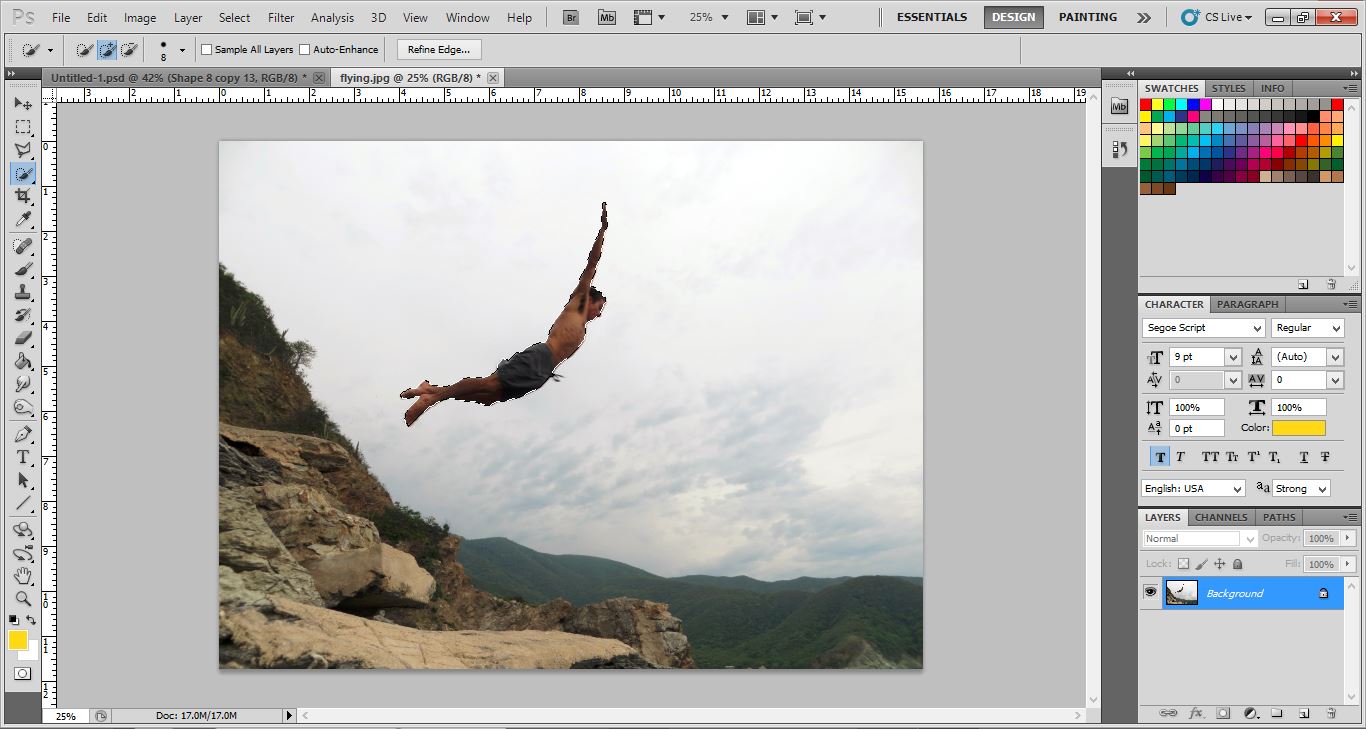1366x729 pixels.
Task: Switch to the Painting workspace
Action: (1088, 17)
